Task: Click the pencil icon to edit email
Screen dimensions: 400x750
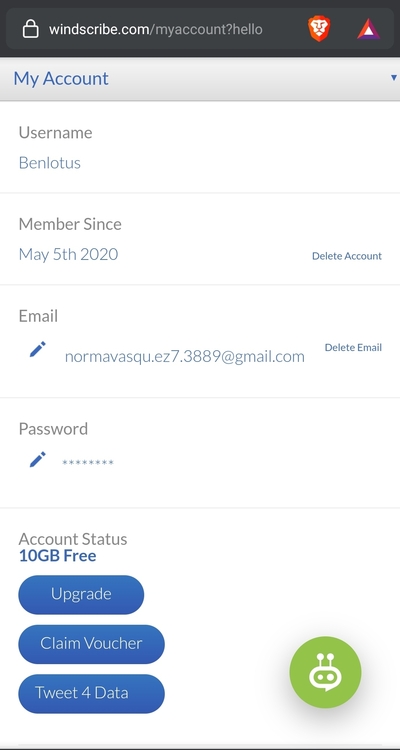Action: 38,349
